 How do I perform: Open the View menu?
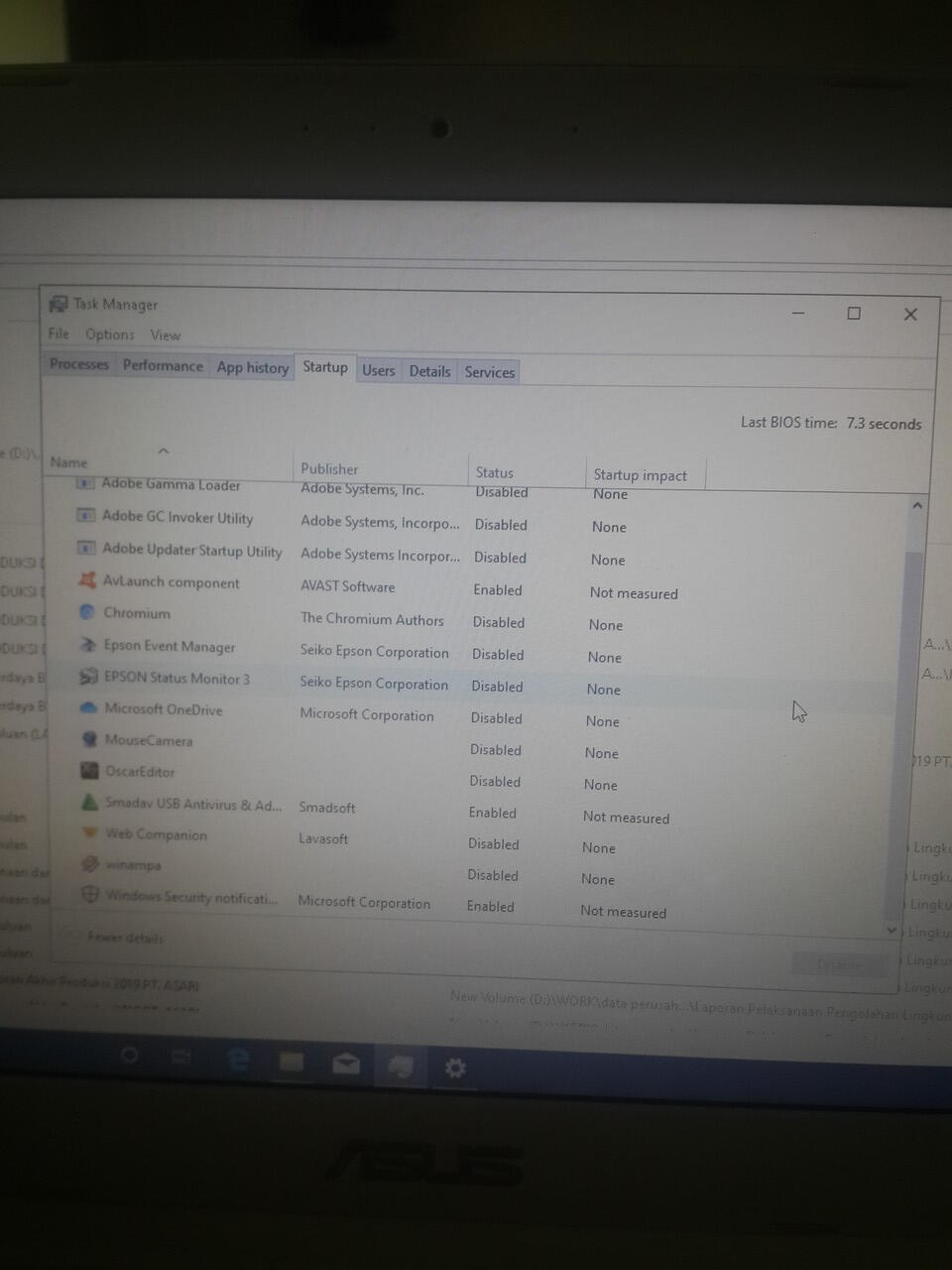click(166, 335)
